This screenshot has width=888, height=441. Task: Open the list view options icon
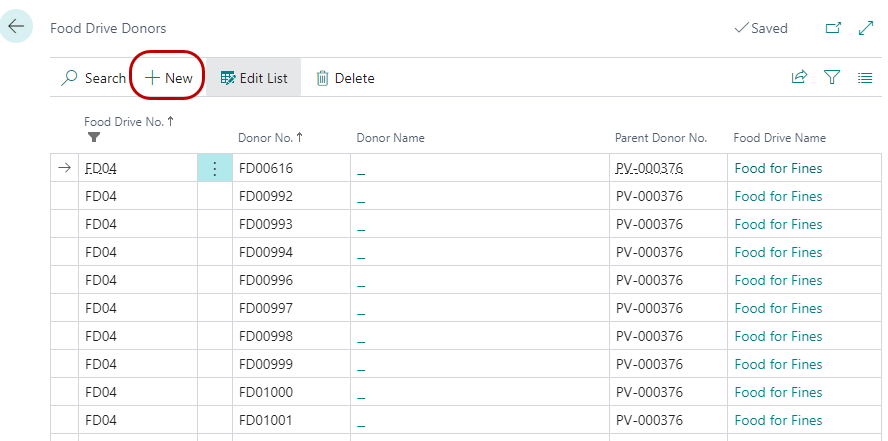pyautogui.click(x=865, y=78)
